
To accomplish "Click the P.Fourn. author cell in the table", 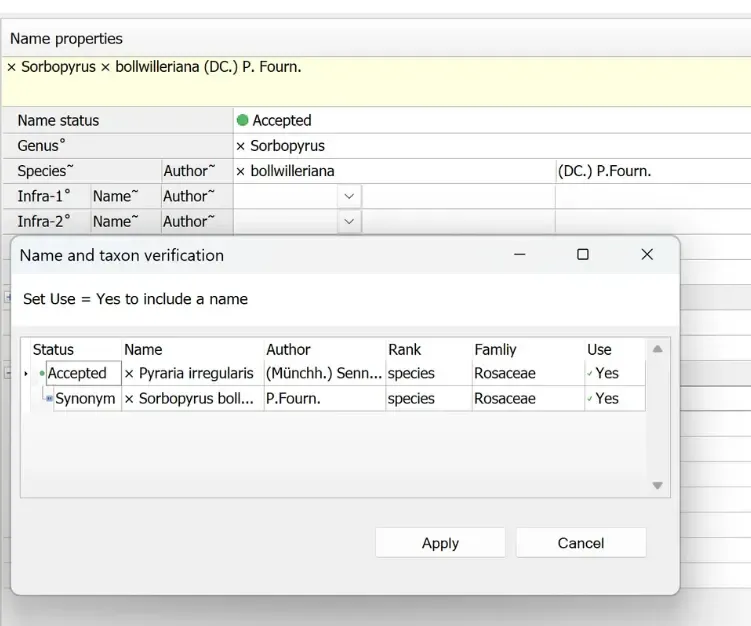I will [x=325, y=398].
